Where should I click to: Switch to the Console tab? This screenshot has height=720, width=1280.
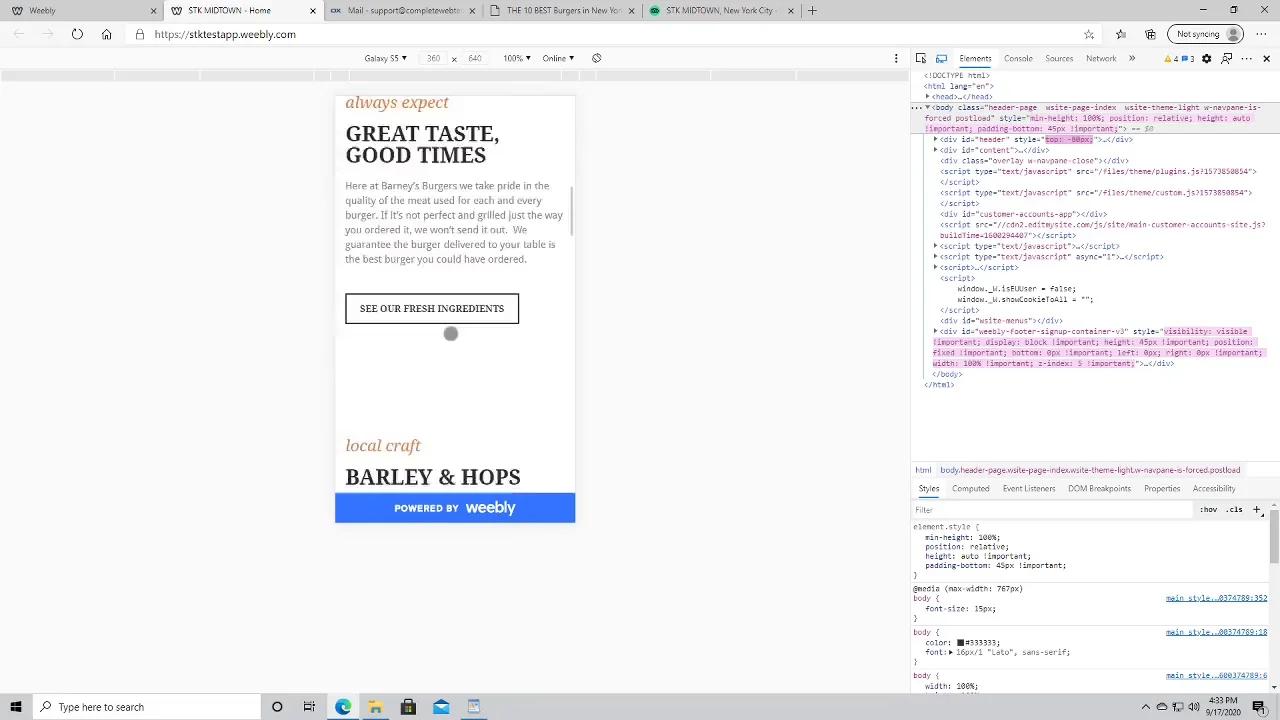click(x=1018, y=58)
